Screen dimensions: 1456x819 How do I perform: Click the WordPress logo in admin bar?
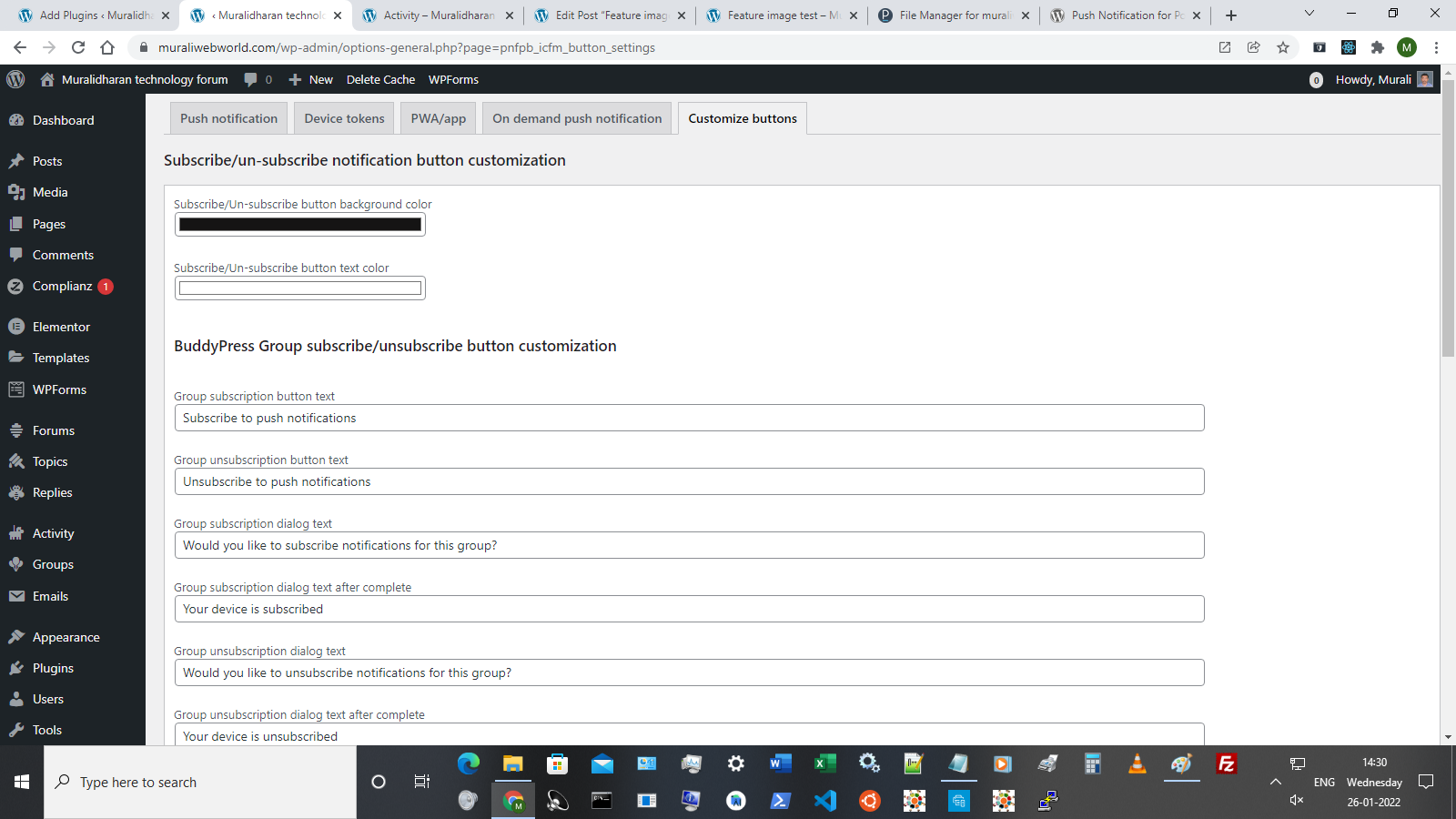tap(15, 79)
